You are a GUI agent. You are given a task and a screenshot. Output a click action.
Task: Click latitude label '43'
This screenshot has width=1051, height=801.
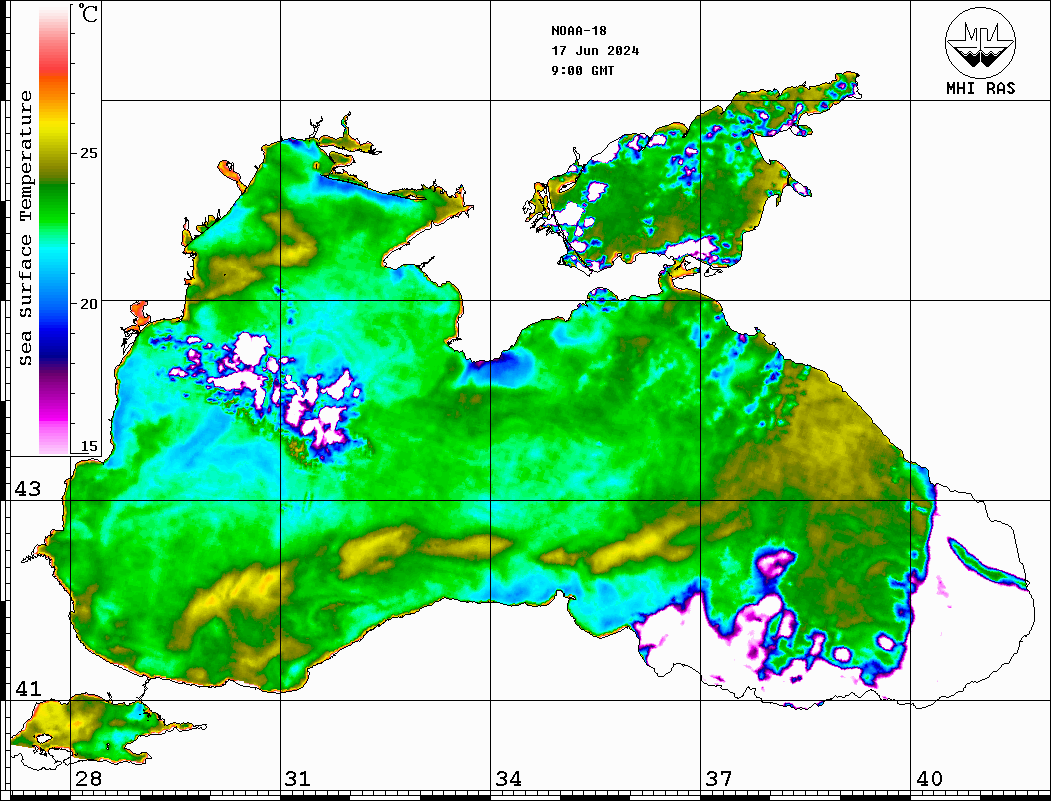click(28, 489)
